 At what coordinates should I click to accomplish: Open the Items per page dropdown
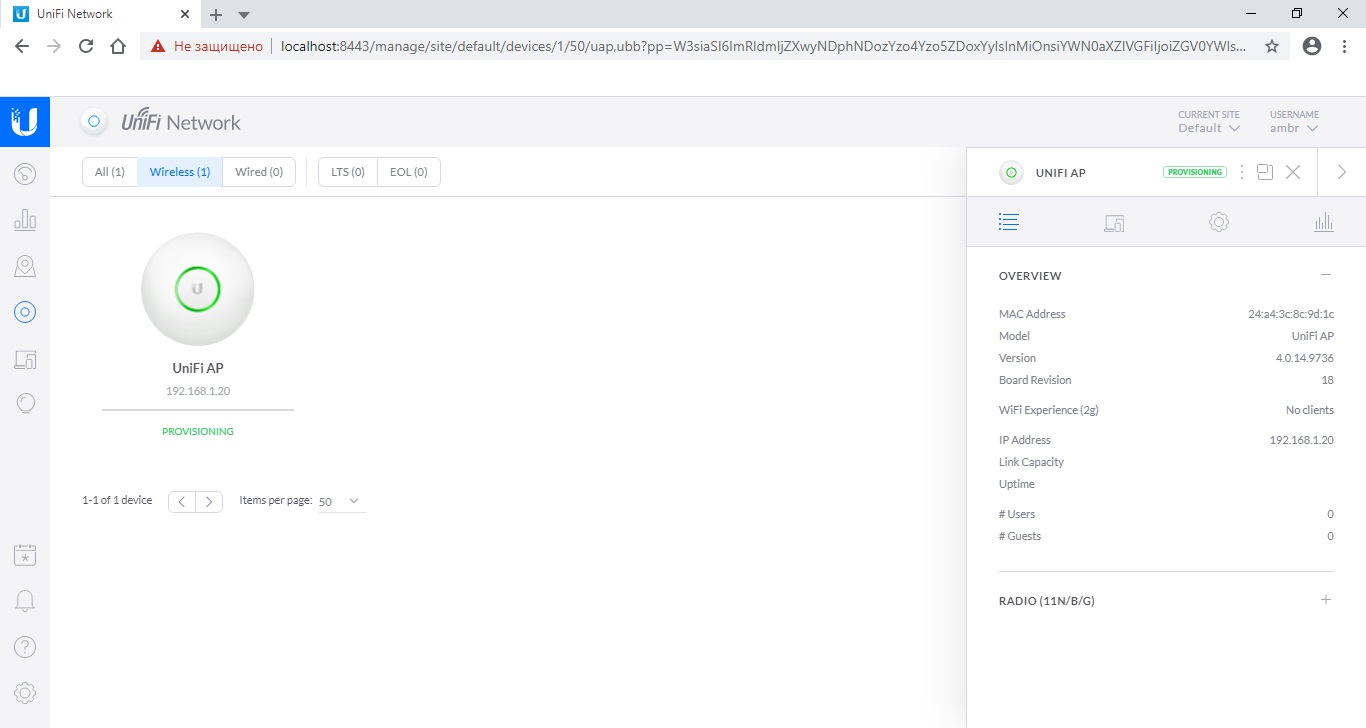(340, 501)
